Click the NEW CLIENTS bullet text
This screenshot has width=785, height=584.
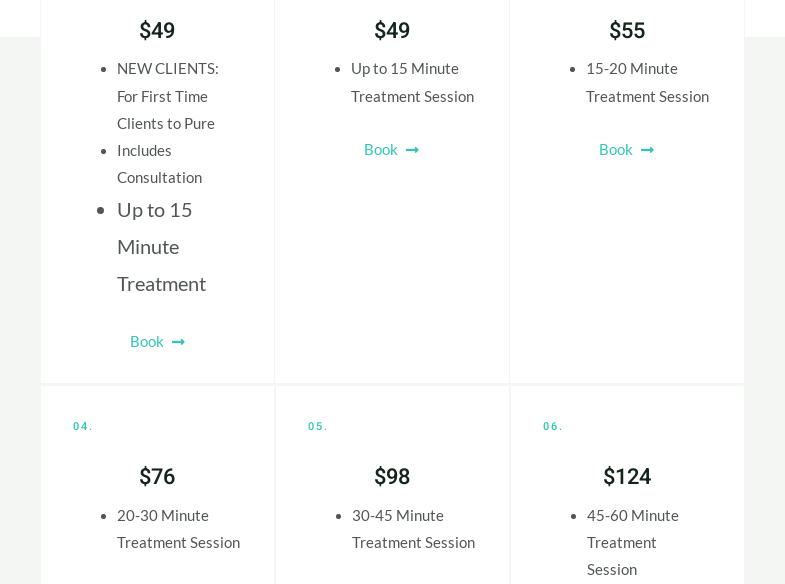pyautogui.click(x=167, y=96)
